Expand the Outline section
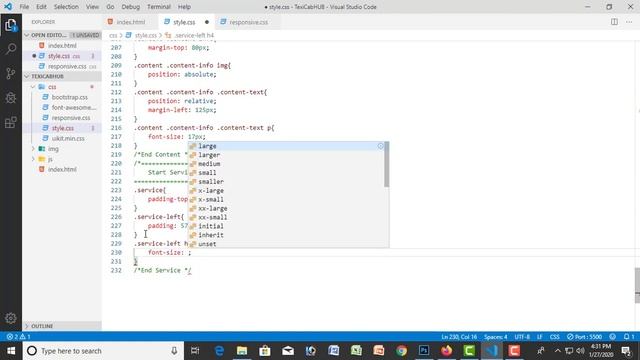640x360 pixels. click(x=27, y=326)
